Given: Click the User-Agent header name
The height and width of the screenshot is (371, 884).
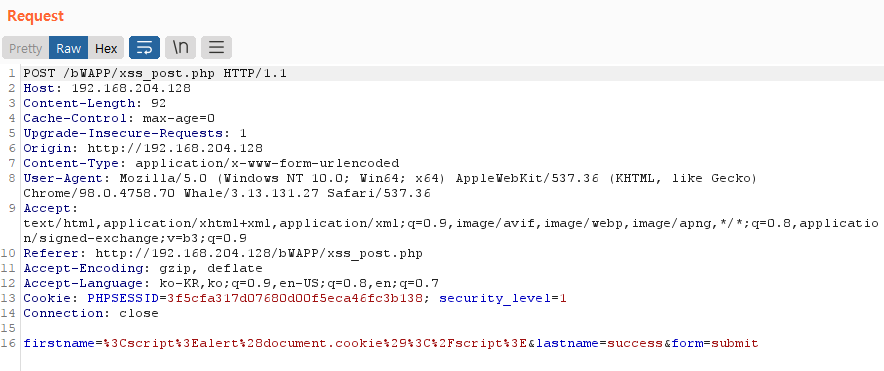Looking at the screenshot, I should click(63, 178).
